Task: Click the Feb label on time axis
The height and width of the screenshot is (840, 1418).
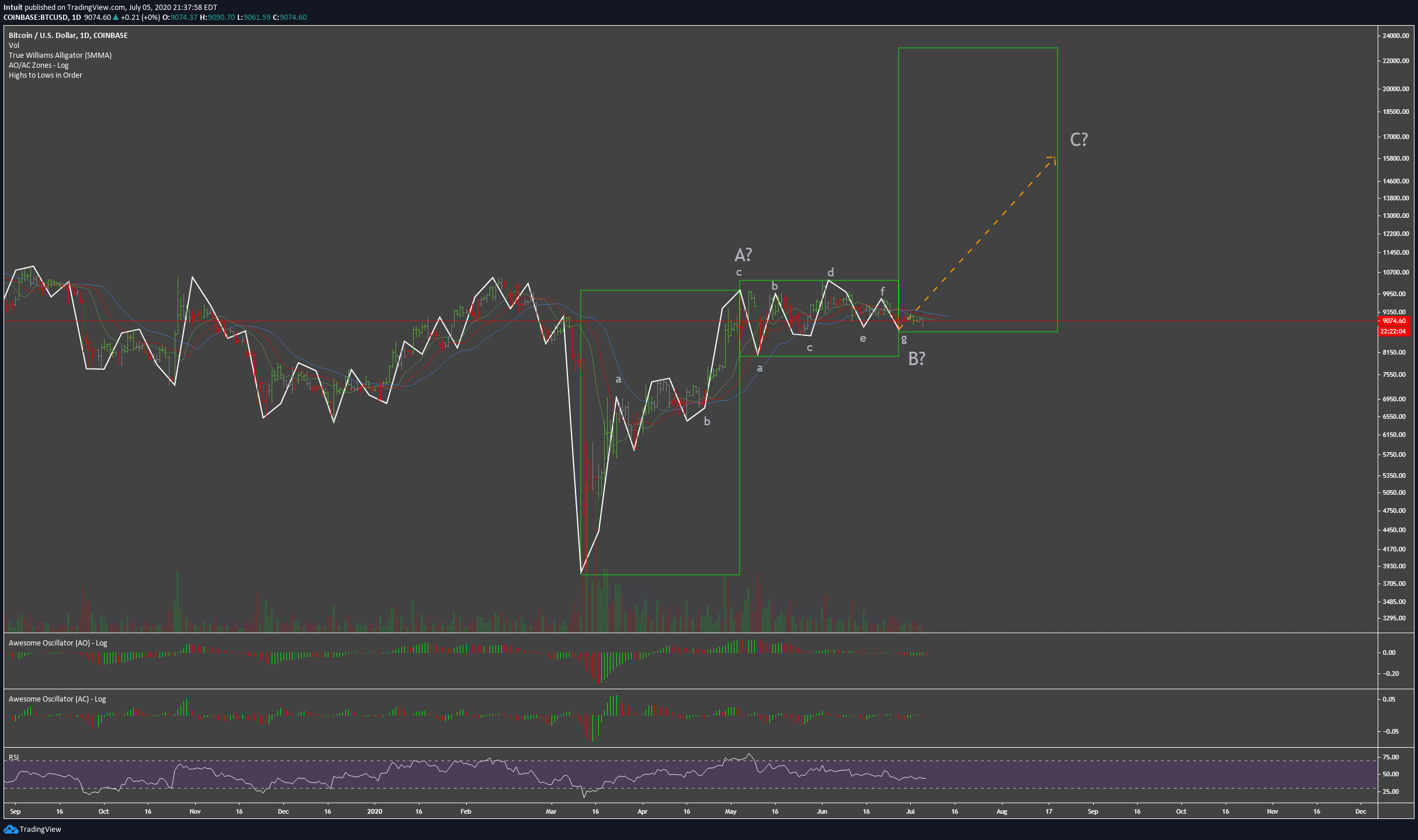Action: (466, 811)
